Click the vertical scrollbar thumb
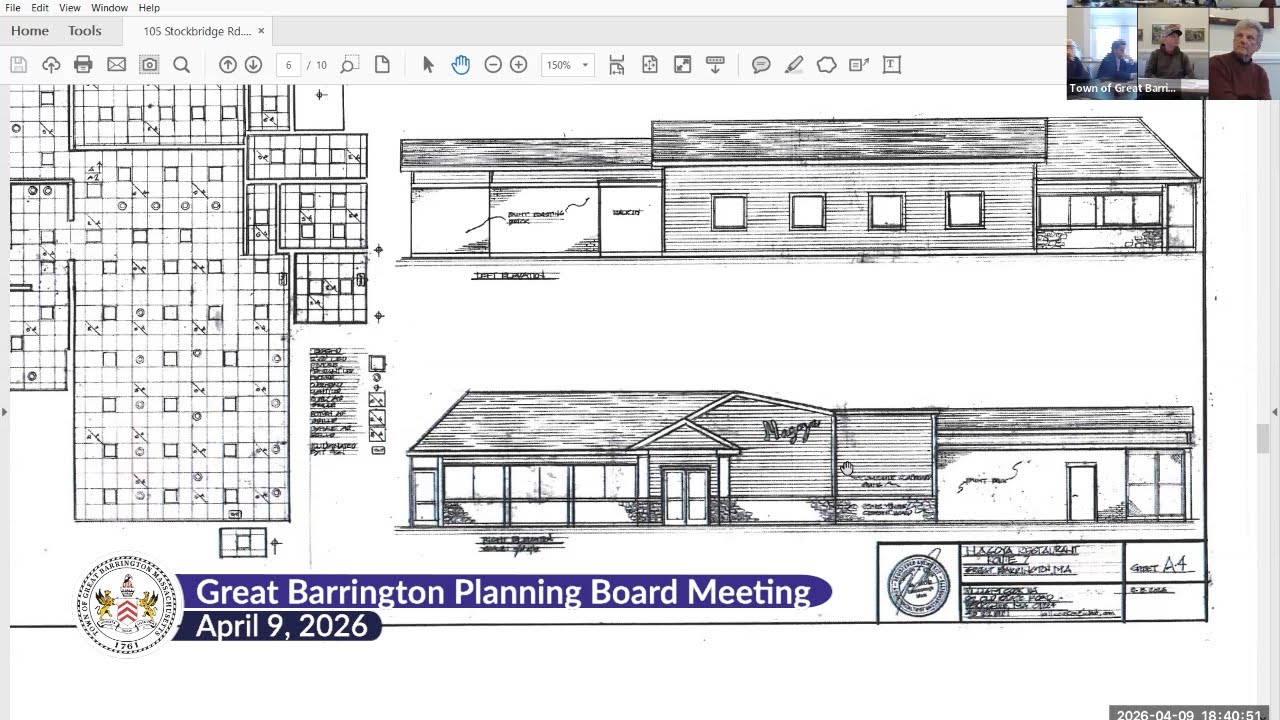Screen dimensions: 1280x720 1263,438
